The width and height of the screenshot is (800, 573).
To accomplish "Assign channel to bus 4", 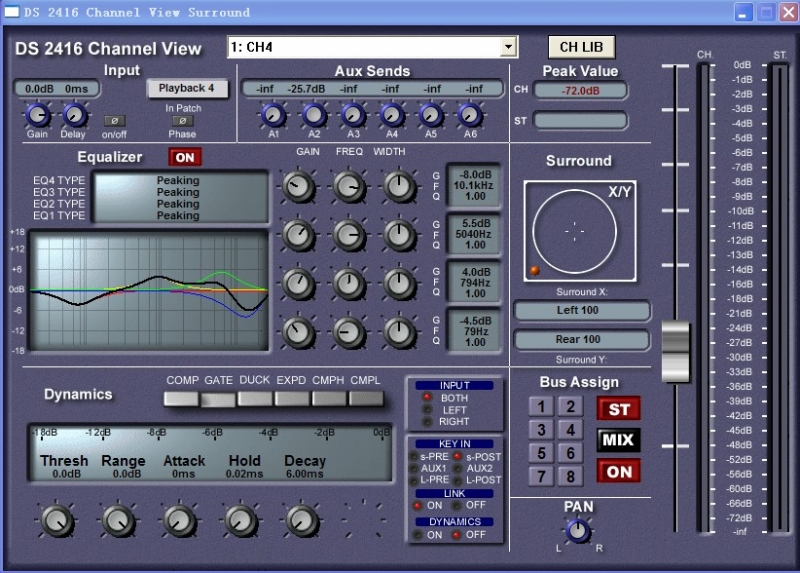I will (570, 430).
